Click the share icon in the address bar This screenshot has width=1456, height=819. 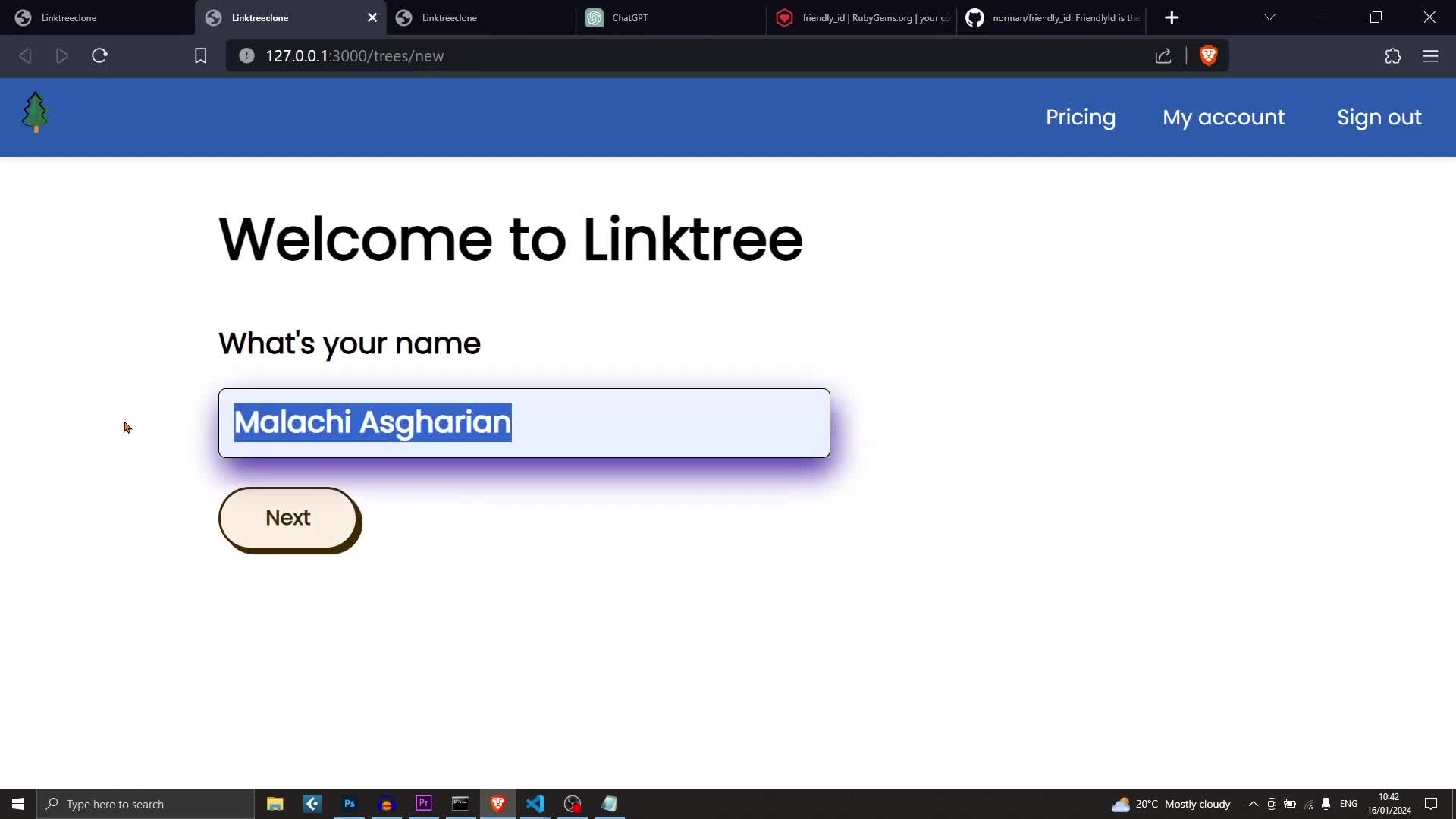pos(1163,56)
